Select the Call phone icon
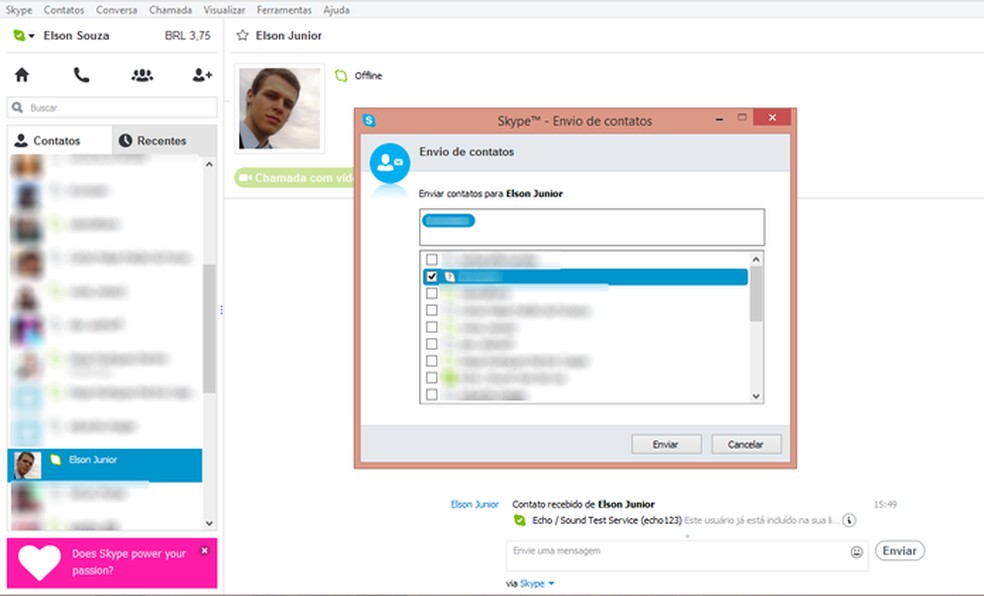 [82, 74]
